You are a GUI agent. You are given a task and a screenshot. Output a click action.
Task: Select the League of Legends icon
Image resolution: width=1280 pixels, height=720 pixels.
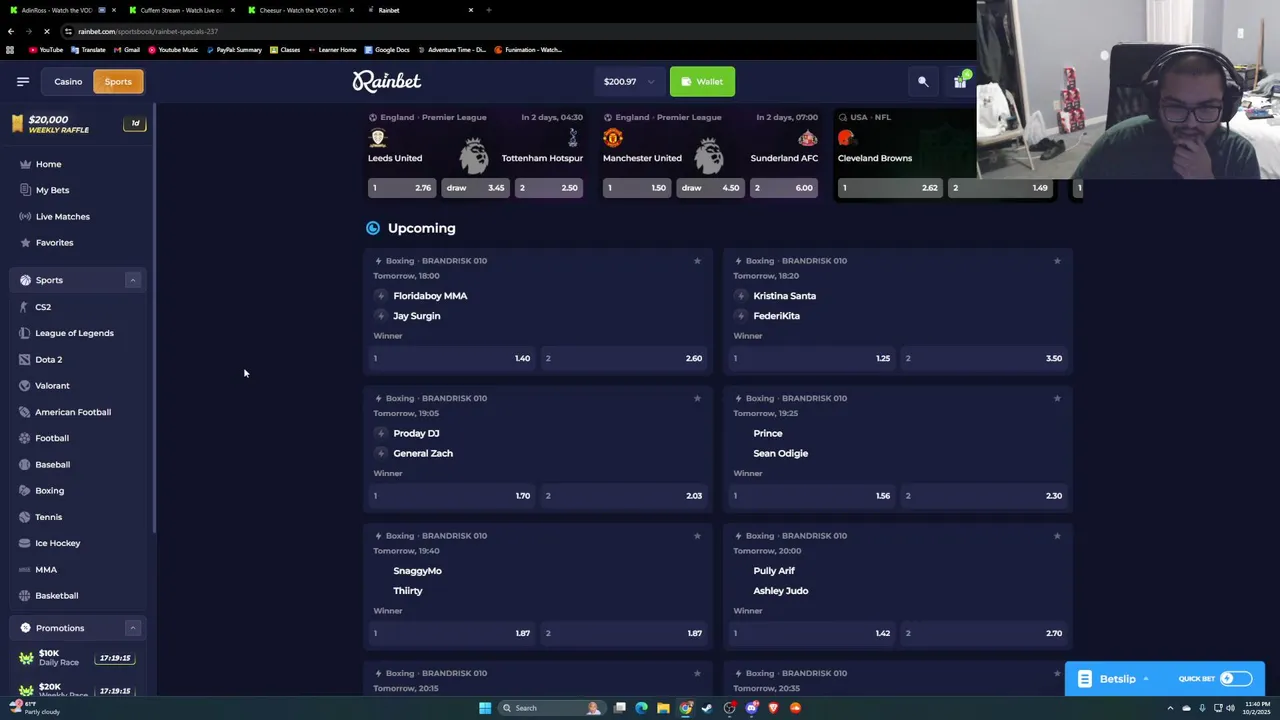coord(25,333)
